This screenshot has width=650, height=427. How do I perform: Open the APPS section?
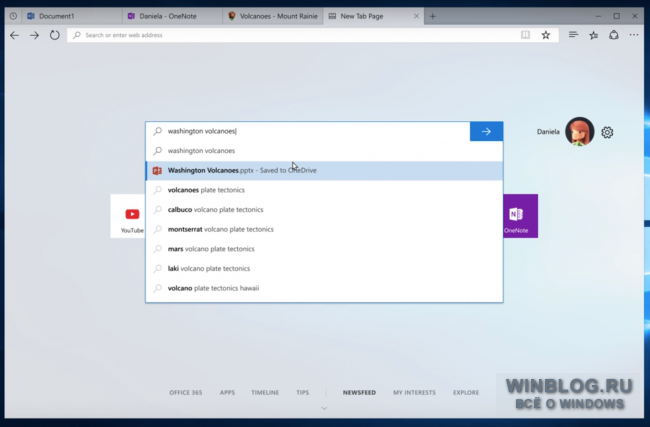[x=227, y=392]
